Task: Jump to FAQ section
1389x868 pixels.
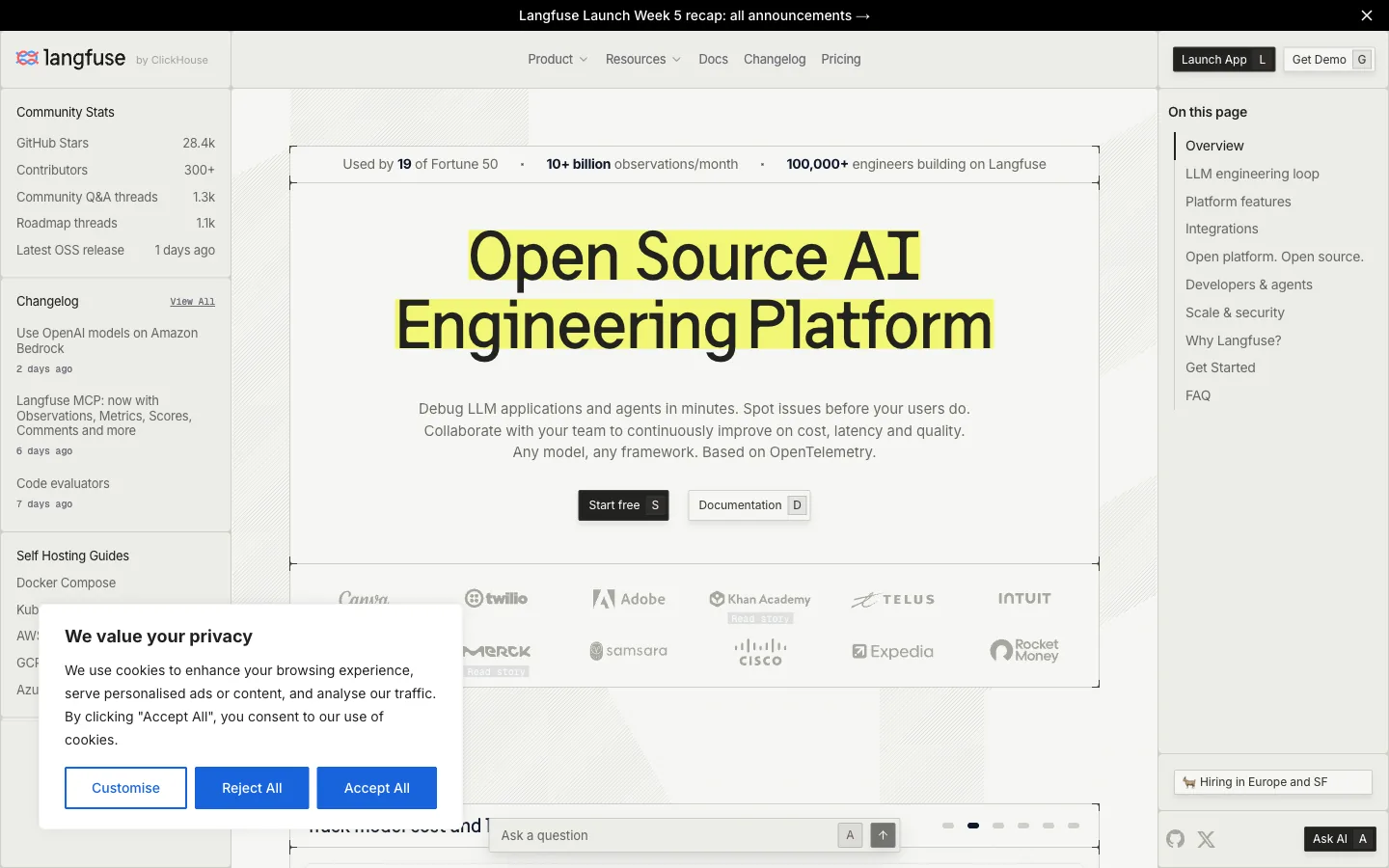Action: pos(1197,395)
